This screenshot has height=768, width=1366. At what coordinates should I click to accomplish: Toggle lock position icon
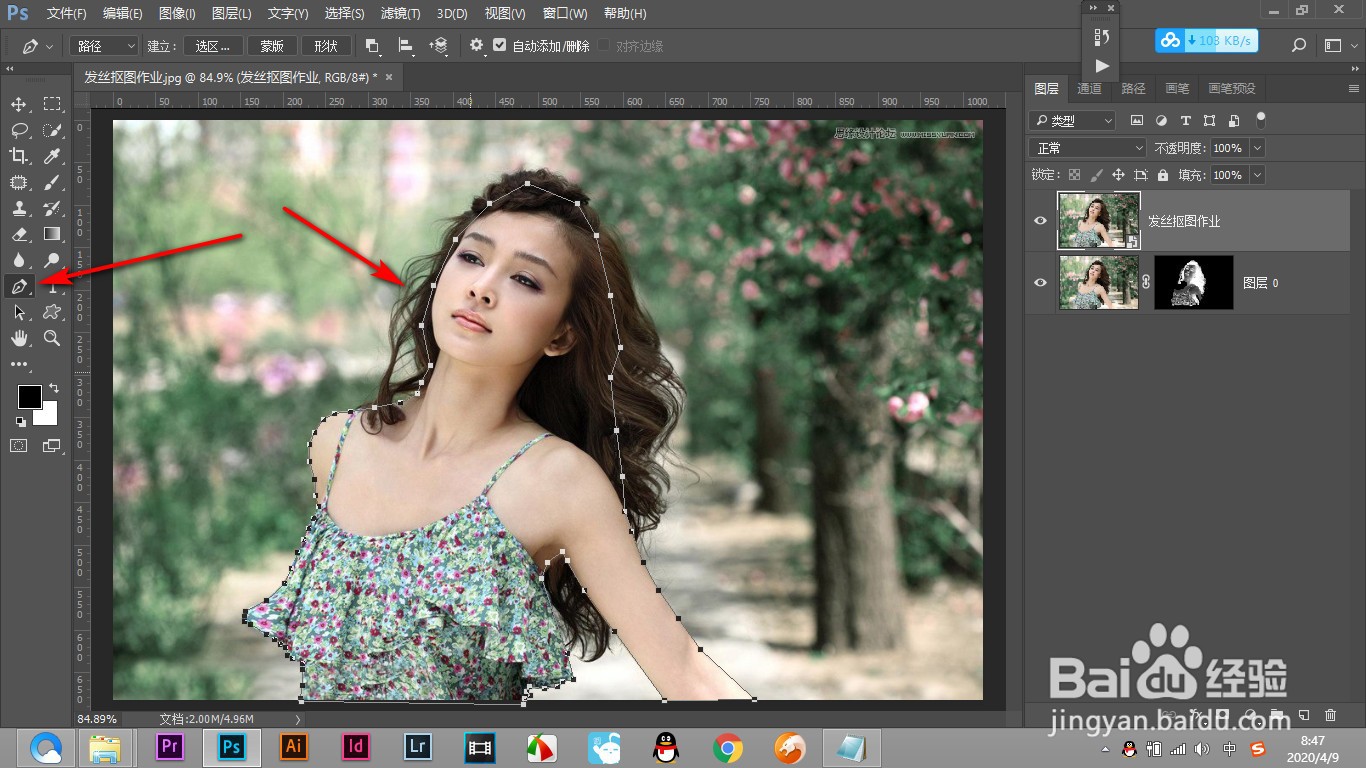pyautogui.click(x=1119, y=175)
